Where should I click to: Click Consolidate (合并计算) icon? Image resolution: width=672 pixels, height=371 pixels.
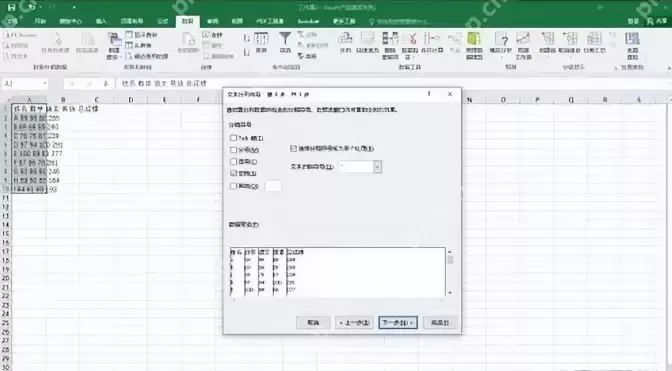[432, 42]
